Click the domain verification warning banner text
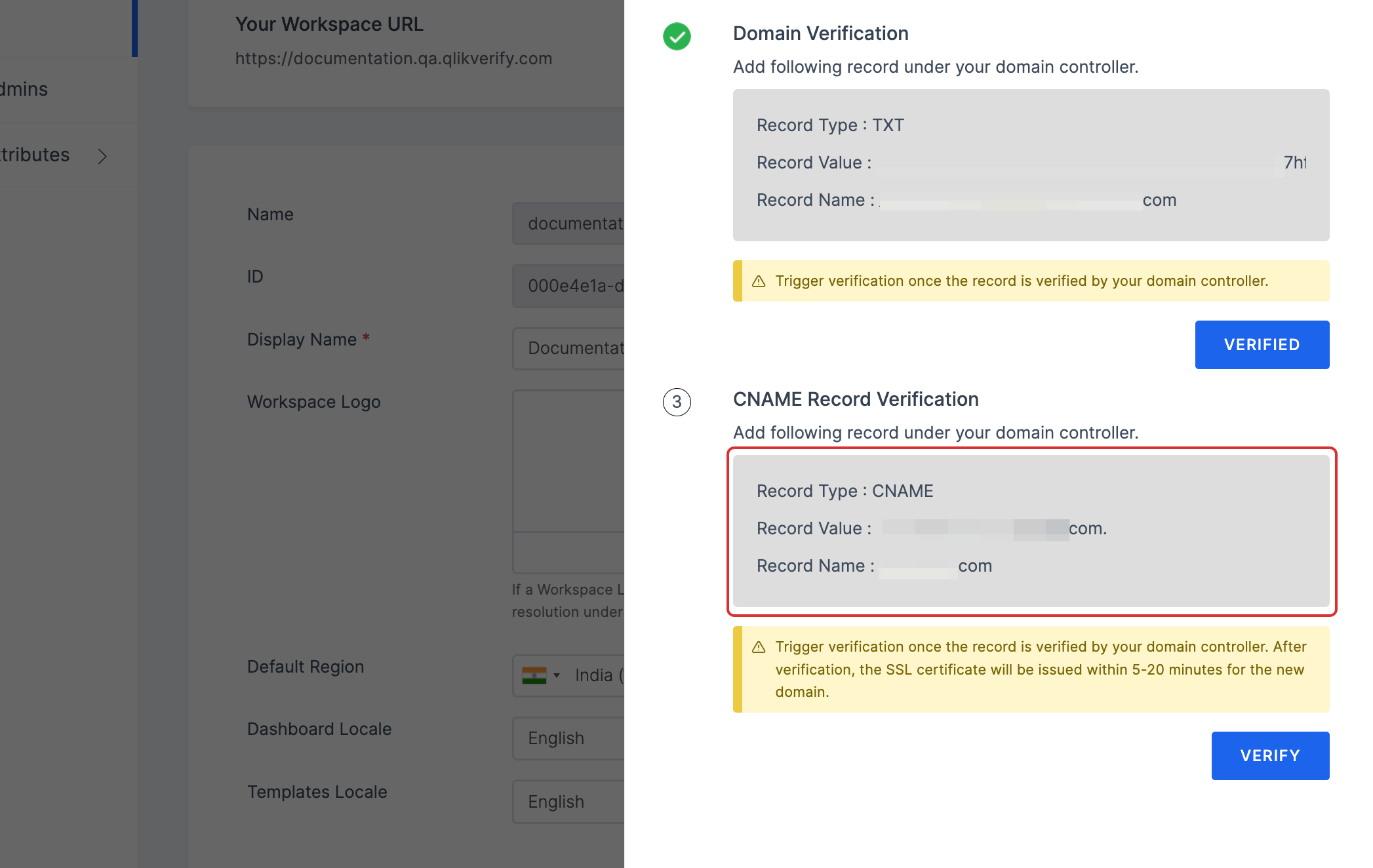1373x868 pixels. (x=1022, y=281)
